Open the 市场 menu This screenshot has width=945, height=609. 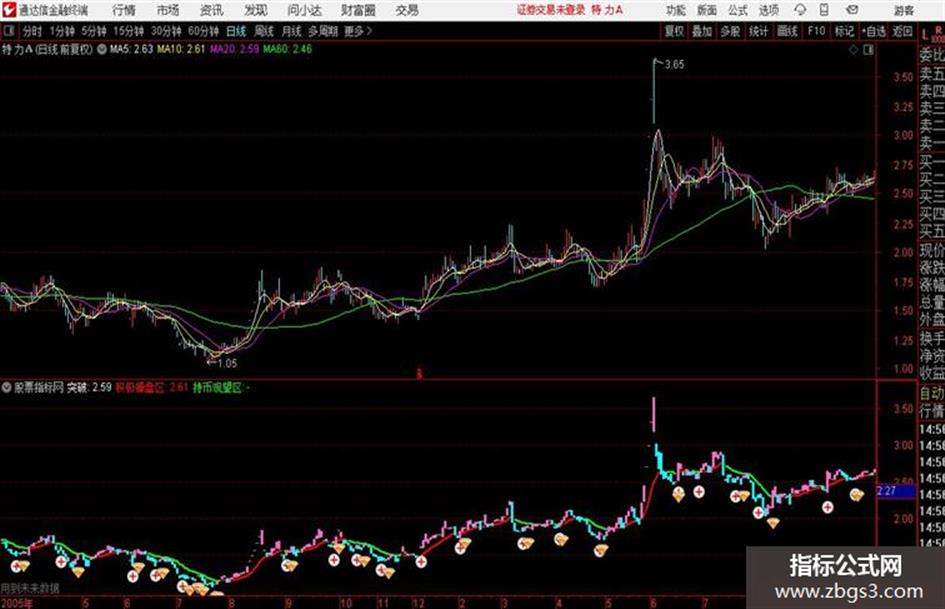[168, 10]
